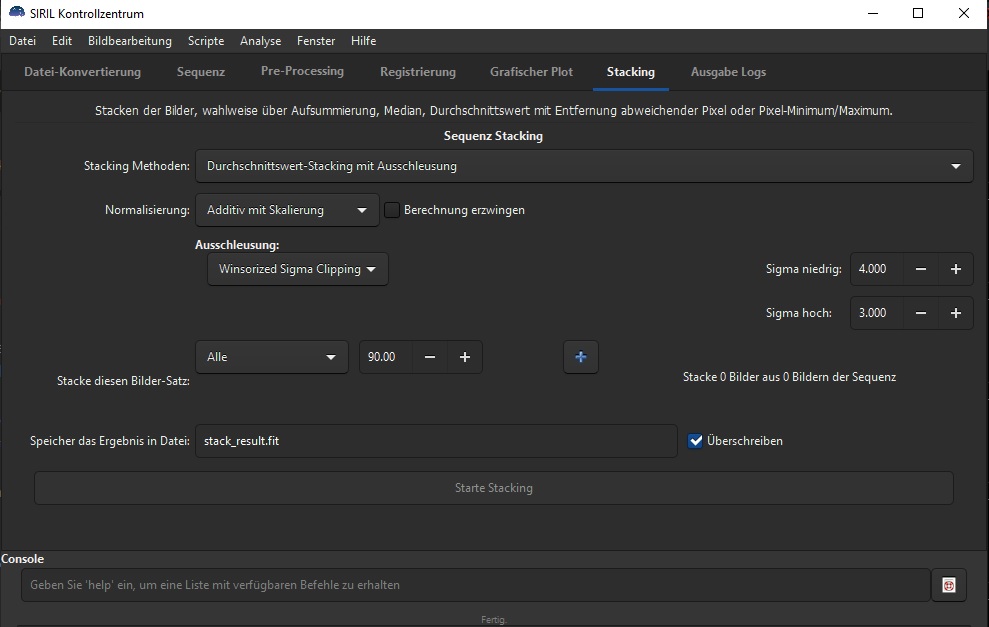Open the Bildbearbeitung menu
Image resolution: width=989 pixels, height=627 pixels.
point(129,41)
